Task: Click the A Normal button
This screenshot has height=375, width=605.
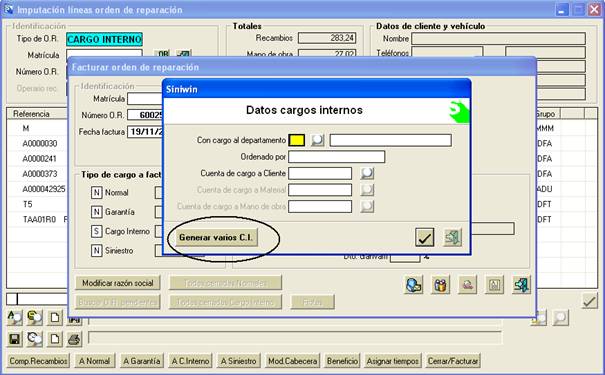Action: pos(95,361)
